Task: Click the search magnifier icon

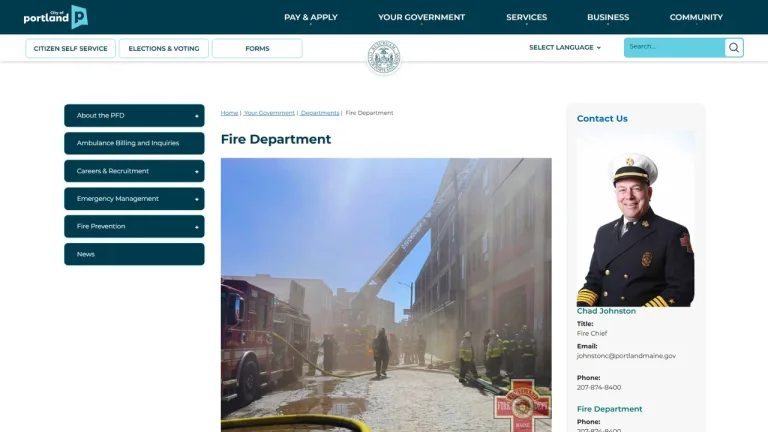Action: 734,48
